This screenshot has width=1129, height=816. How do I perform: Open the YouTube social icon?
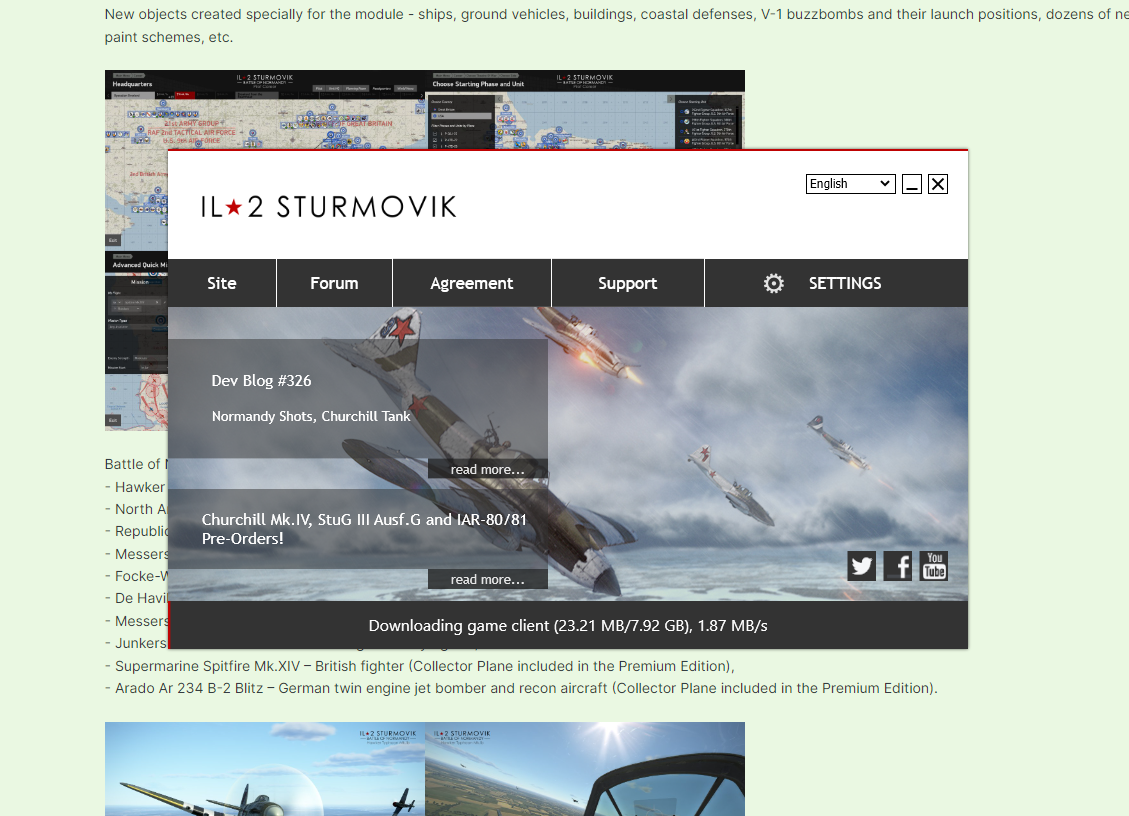934,566
